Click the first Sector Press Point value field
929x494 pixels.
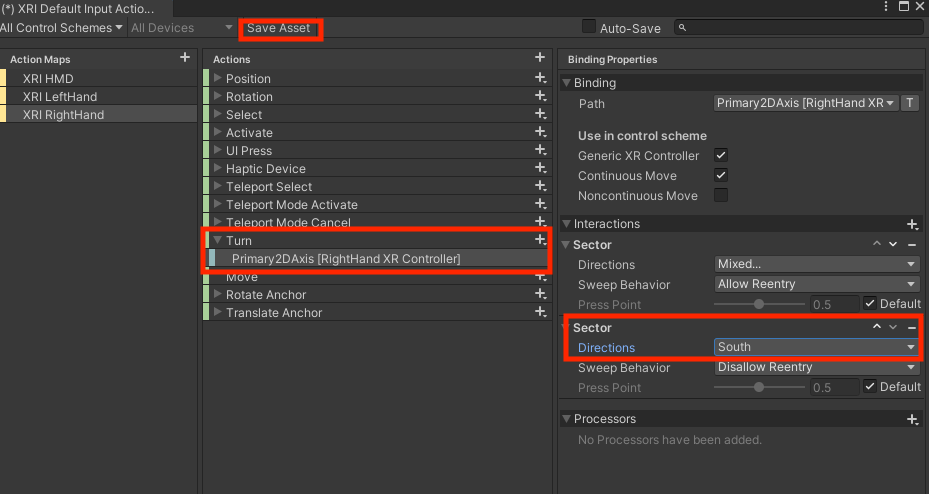tap(834, 304)
